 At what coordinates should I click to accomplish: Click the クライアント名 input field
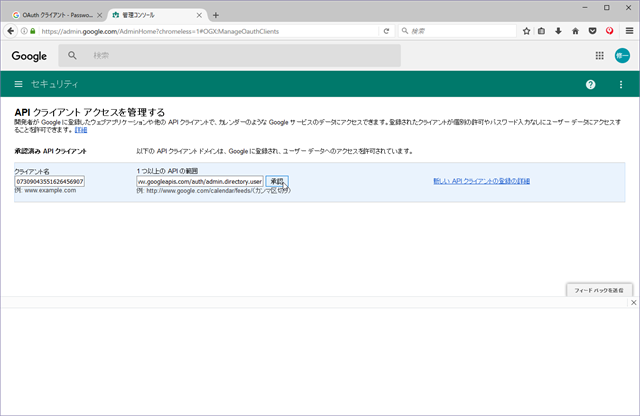50,181
